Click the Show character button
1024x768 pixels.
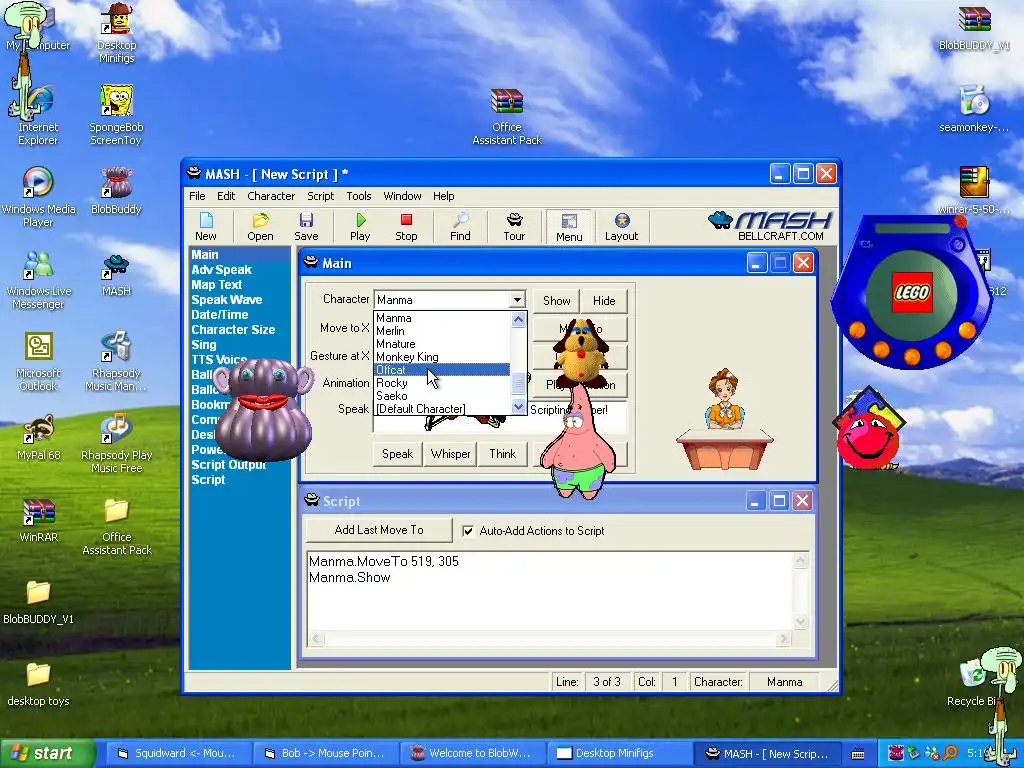point(556,300)
